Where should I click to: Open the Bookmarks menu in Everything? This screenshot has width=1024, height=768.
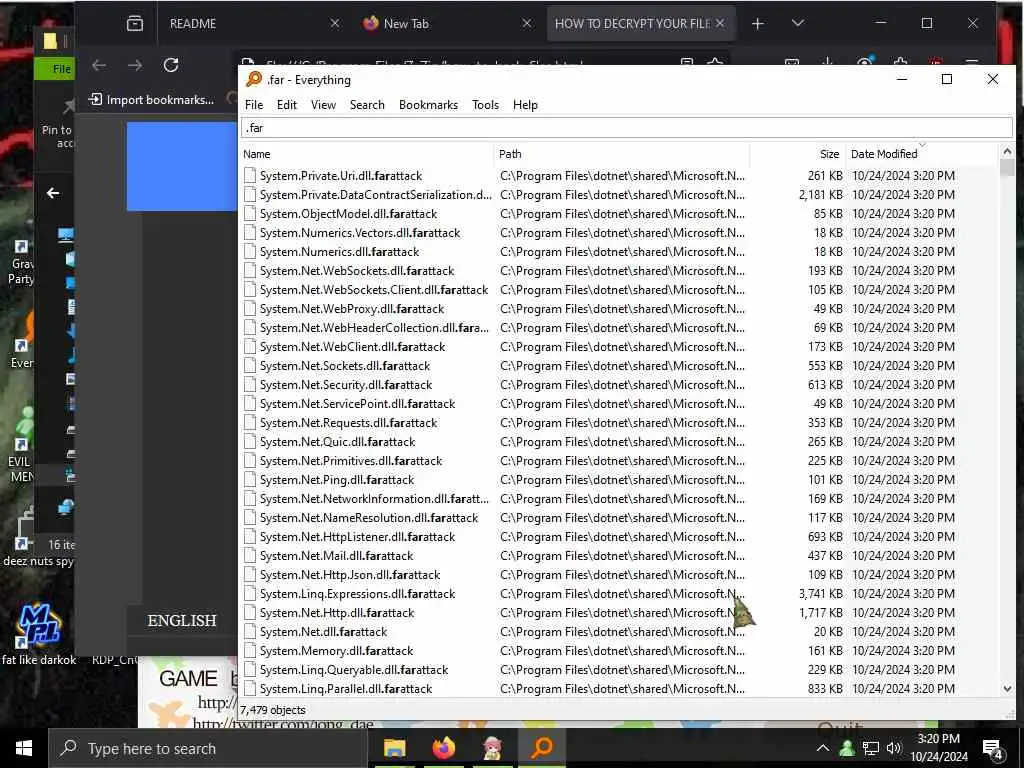(428, 104)
